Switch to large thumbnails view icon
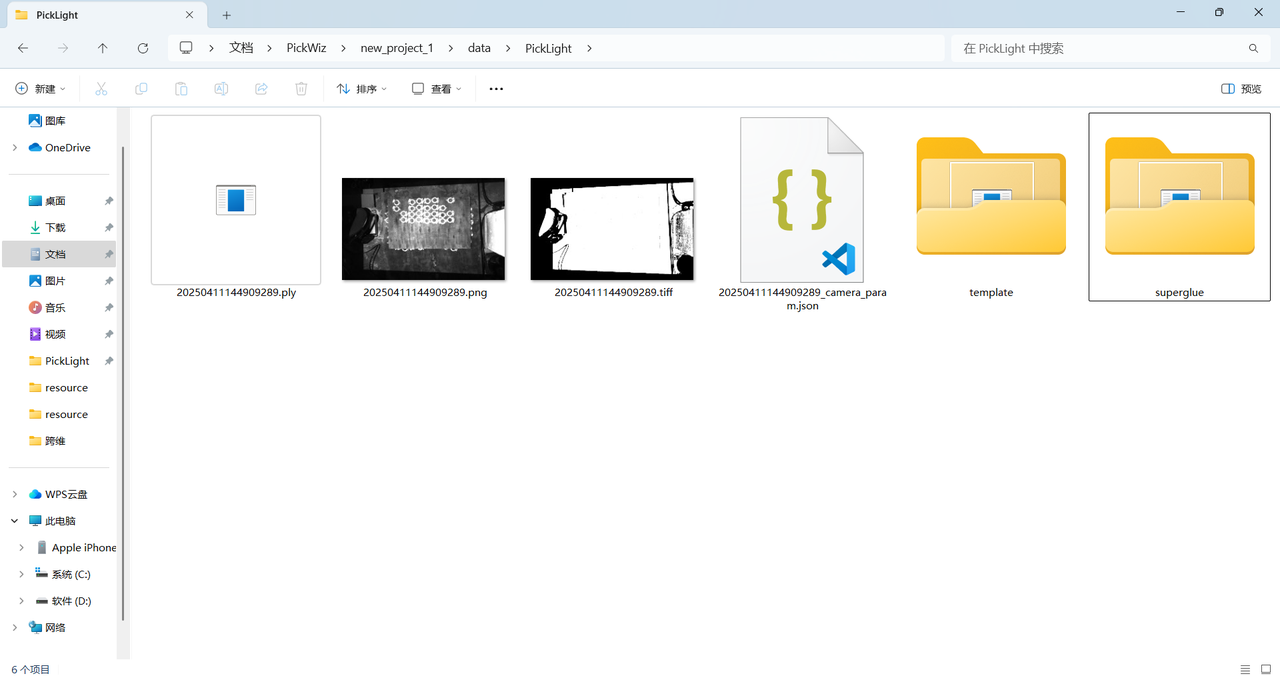 tap(1266, 669)
